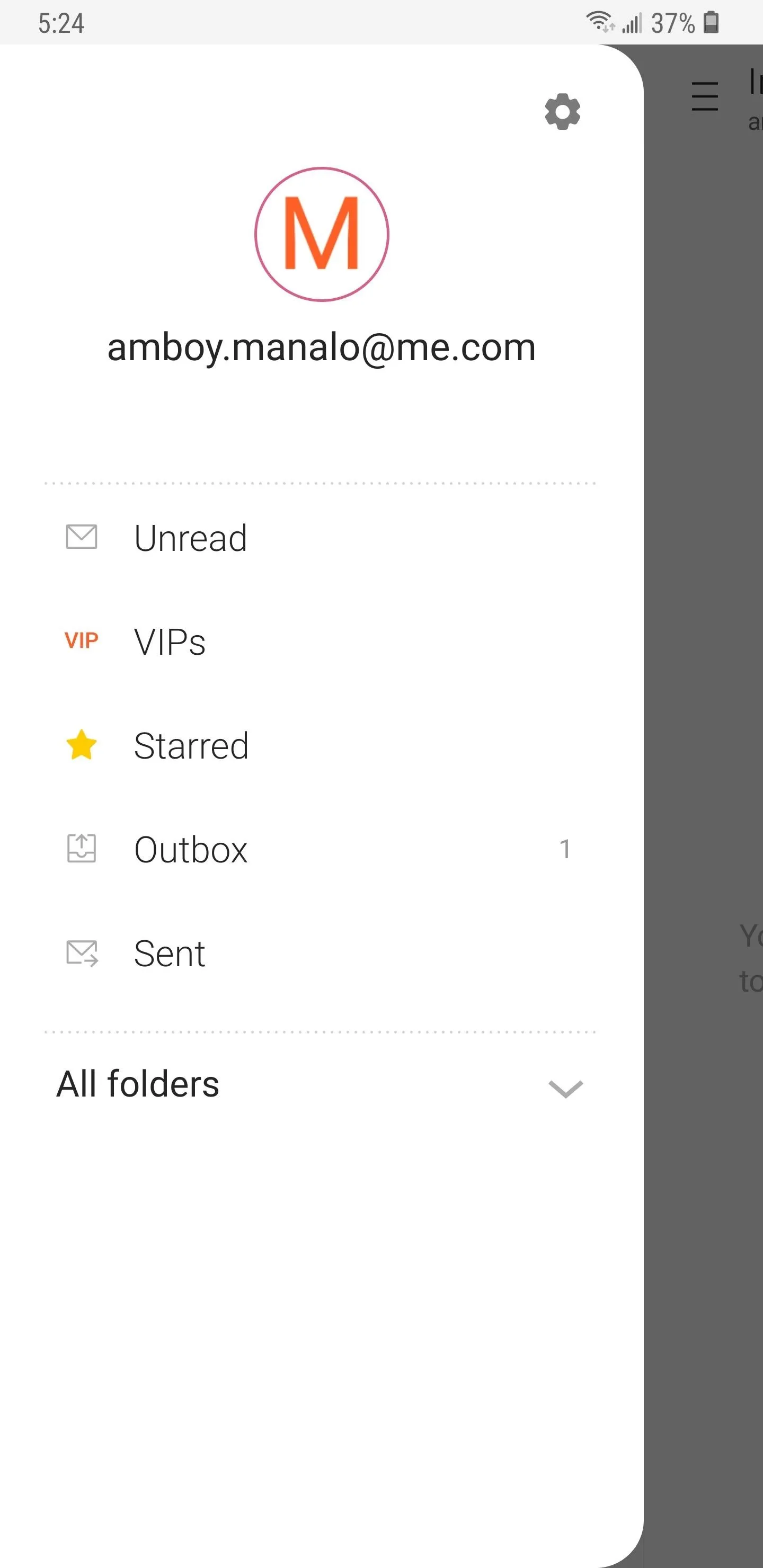Tap the Outbox count badge showing 1
The width and height of the screenshot is (763, 1568).
564,849
